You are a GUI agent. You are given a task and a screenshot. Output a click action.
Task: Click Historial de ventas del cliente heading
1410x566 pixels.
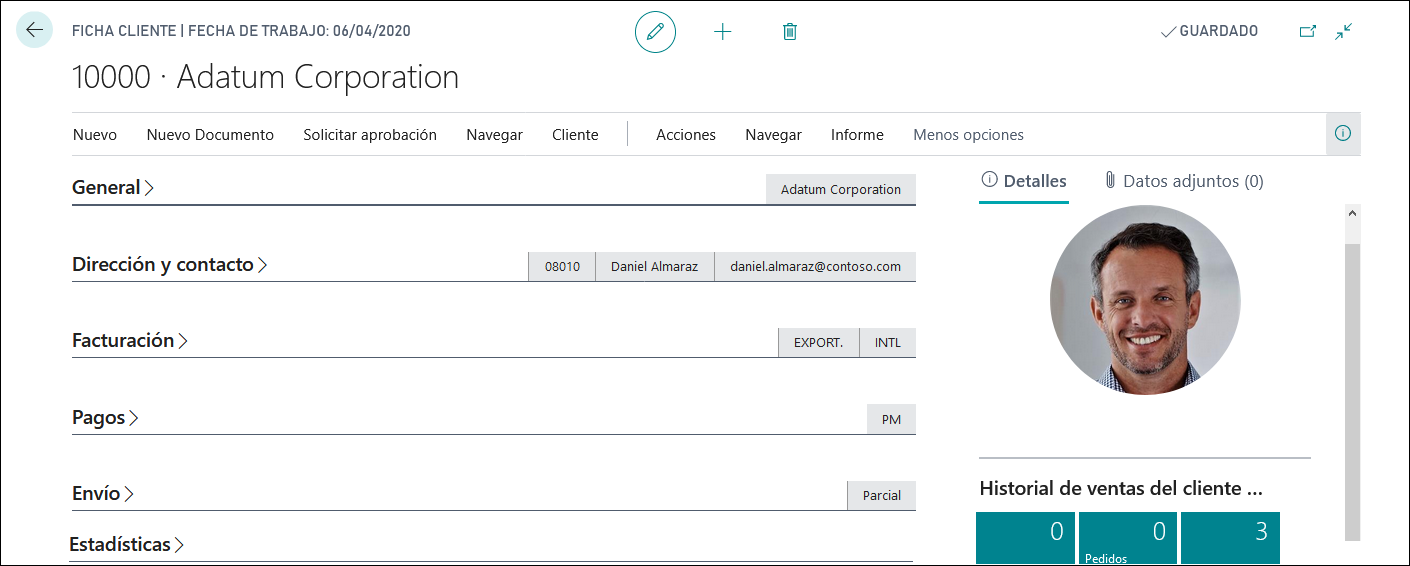1121,489
